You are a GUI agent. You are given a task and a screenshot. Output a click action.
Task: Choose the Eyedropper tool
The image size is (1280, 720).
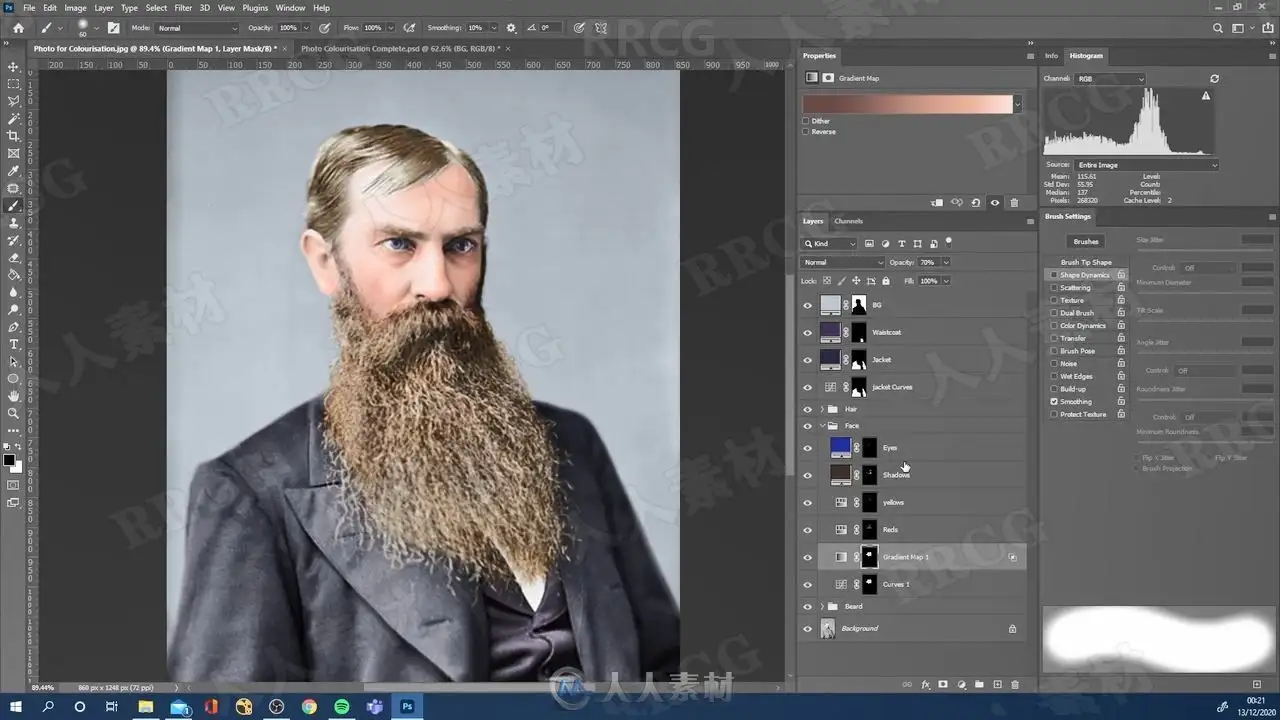click(x=14, y=171)
